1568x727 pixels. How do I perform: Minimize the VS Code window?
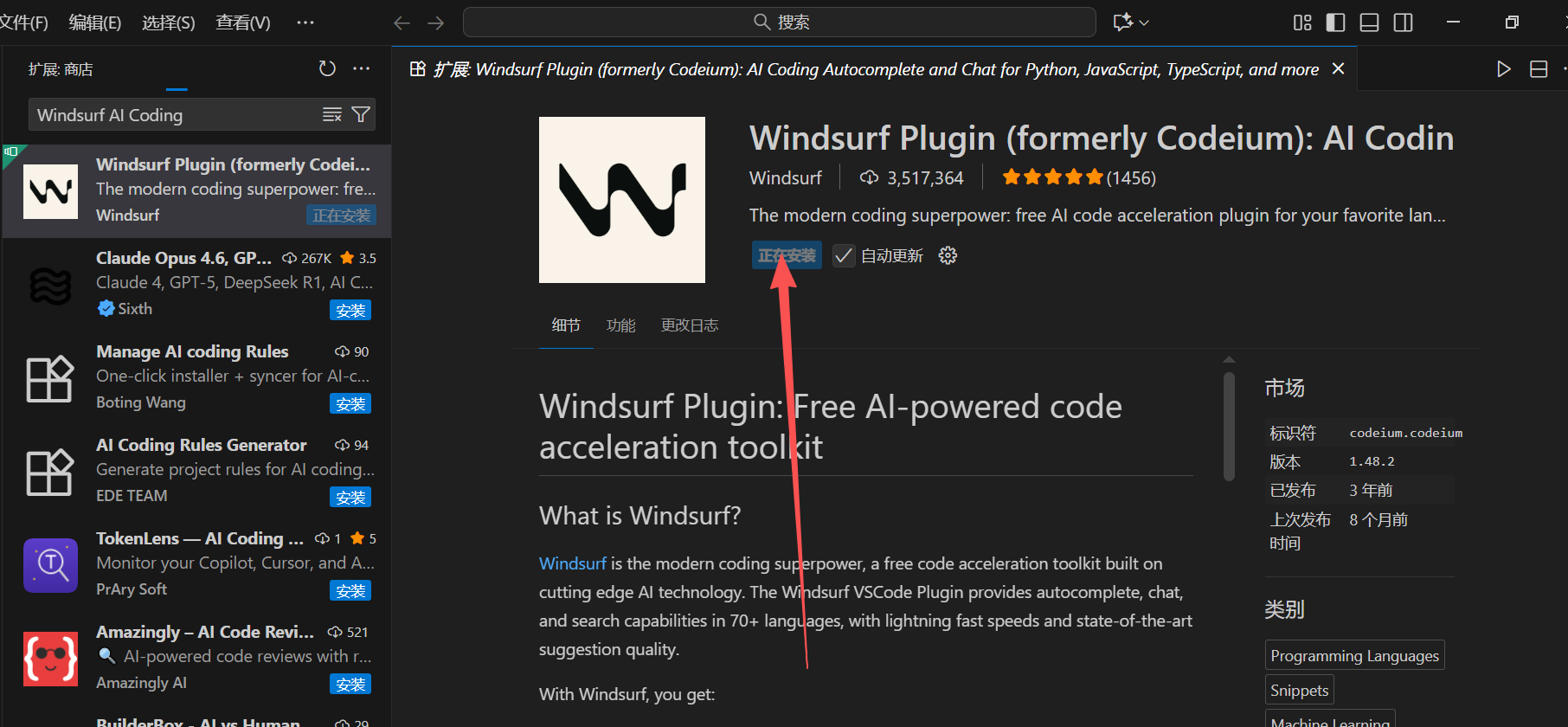pos(1453,23)
